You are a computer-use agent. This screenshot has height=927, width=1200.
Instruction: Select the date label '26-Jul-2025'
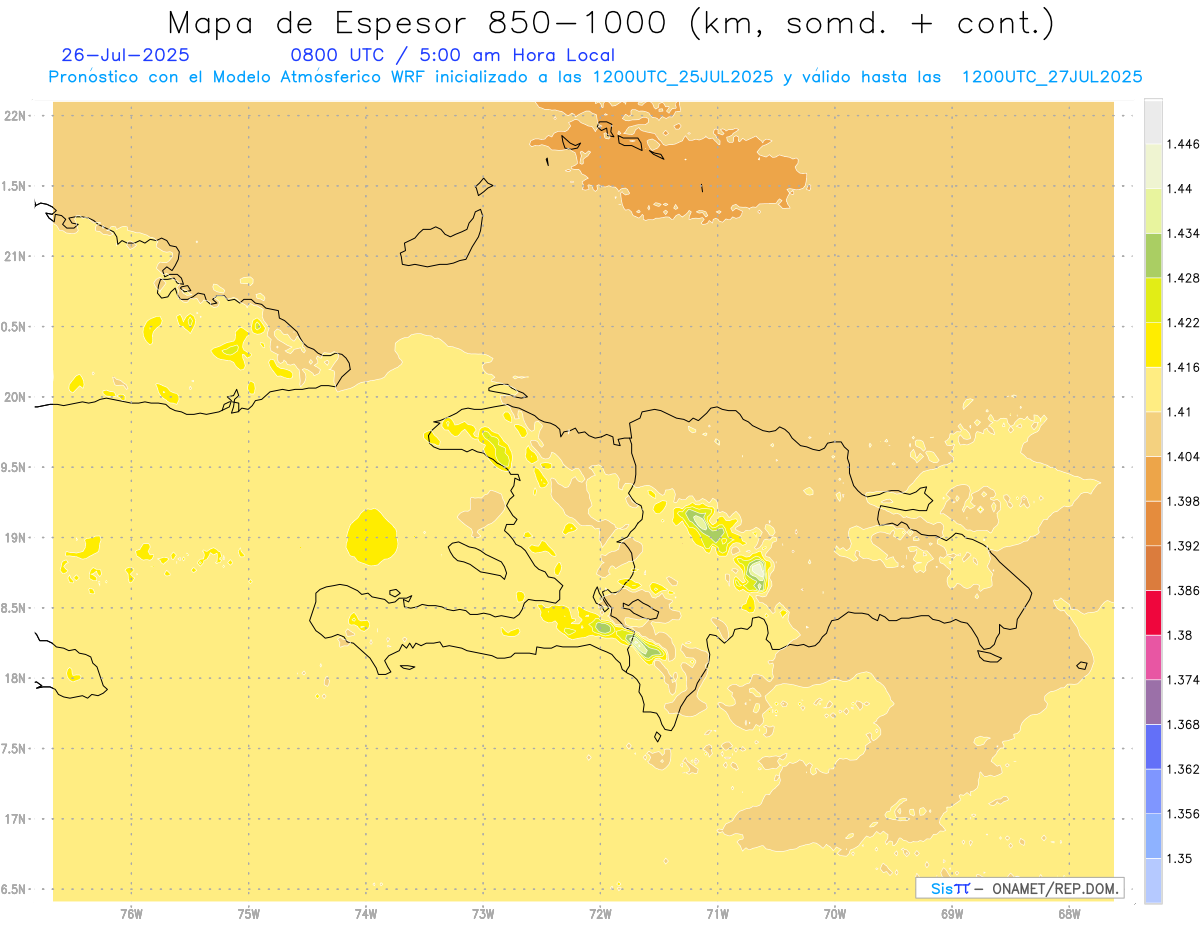(125, 55)
